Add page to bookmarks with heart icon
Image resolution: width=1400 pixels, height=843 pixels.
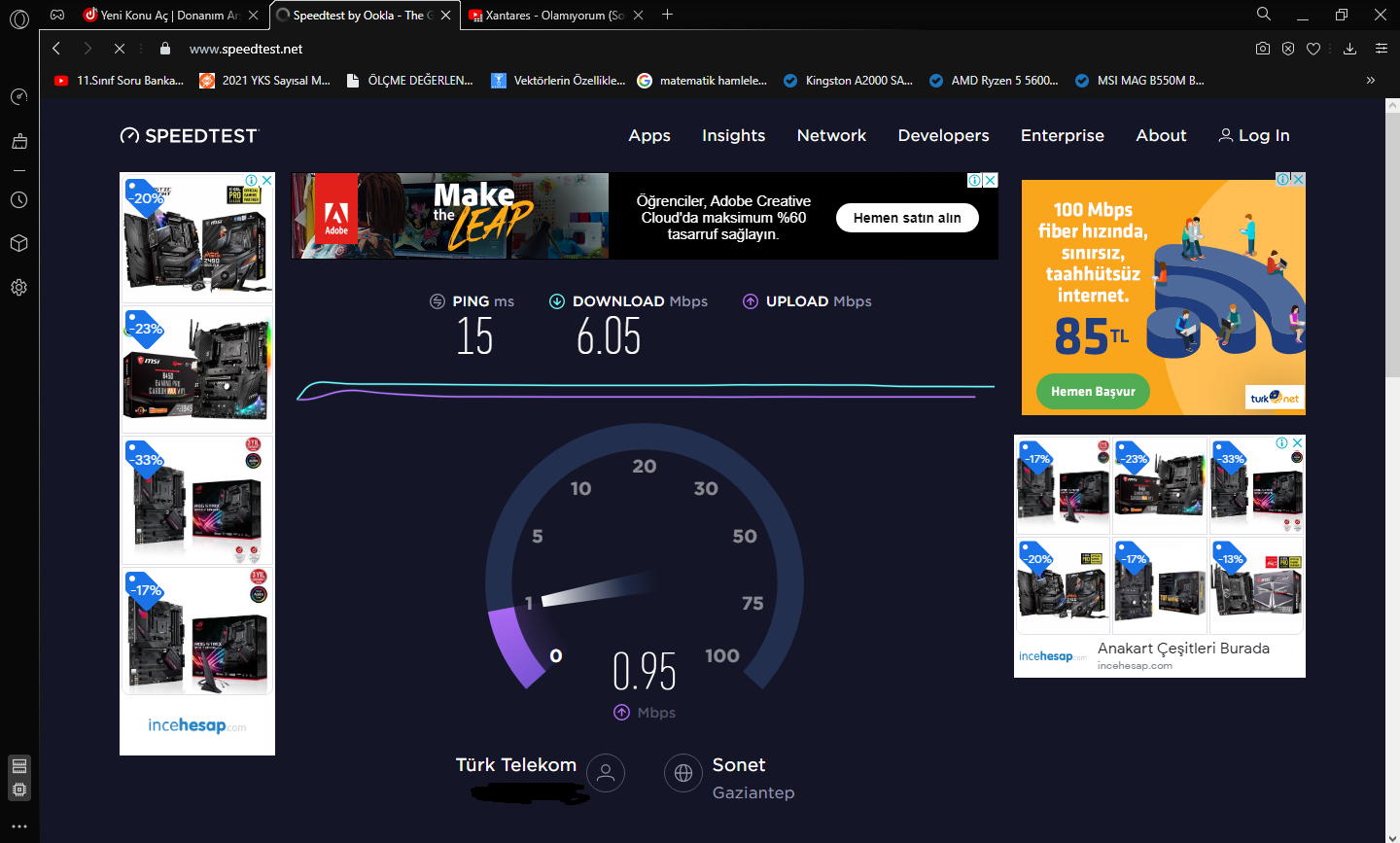click(x=1313, y=49)
